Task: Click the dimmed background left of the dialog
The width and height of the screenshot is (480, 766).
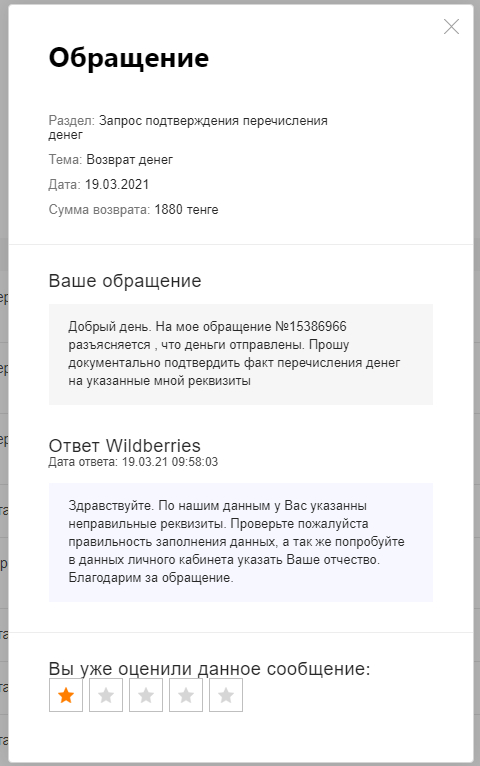Action: pos(4,391)
